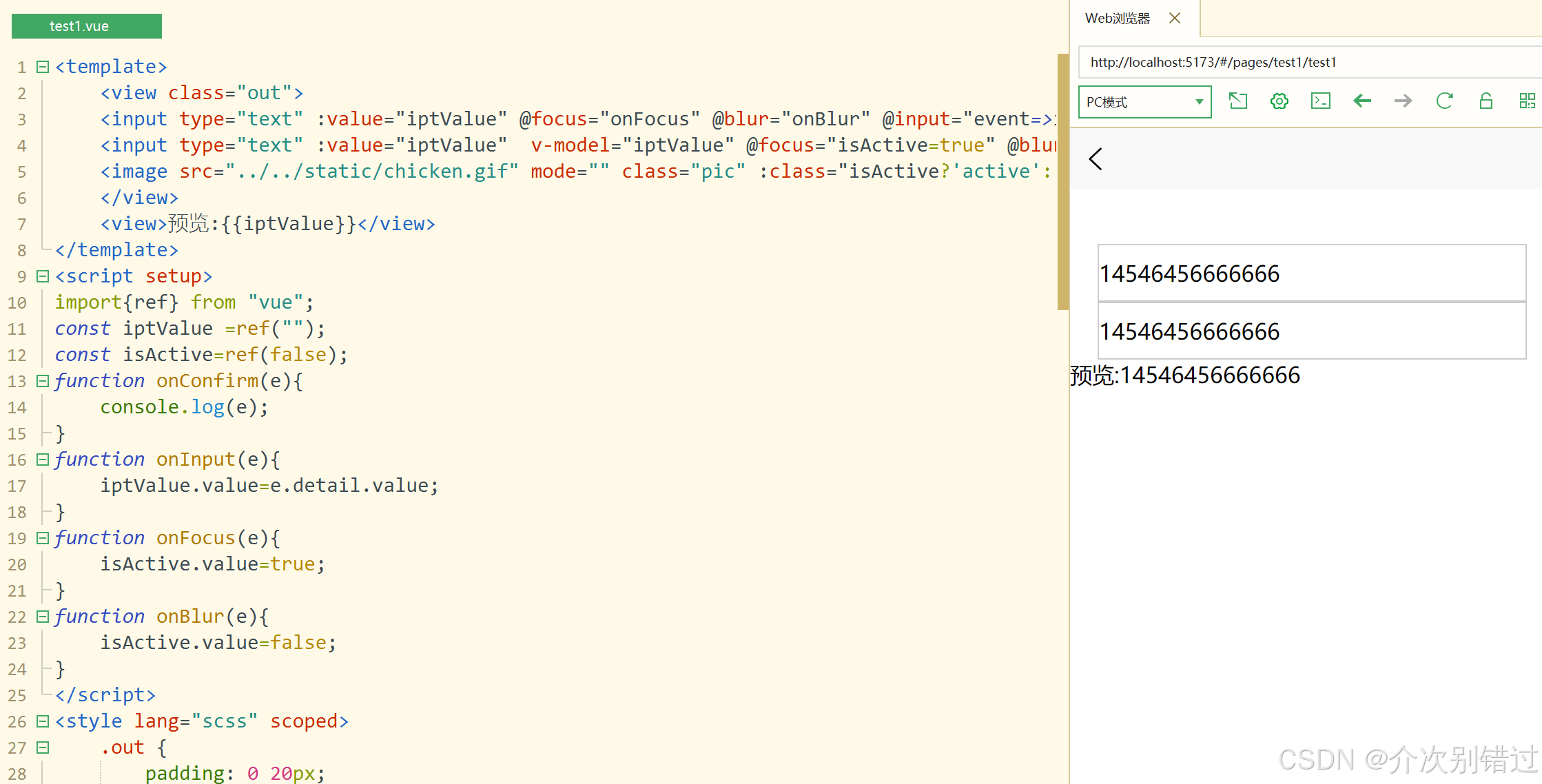Screen dimensions: 1542x784
Task: Open the PC模式 device mode dropdown
Action: (x=1144, y=102)
